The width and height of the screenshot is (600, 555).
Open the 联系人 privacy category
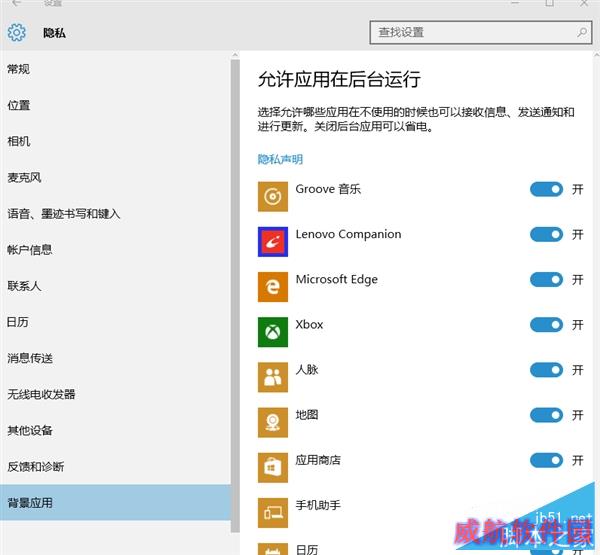pyautogui.click(x=115, y=286)
